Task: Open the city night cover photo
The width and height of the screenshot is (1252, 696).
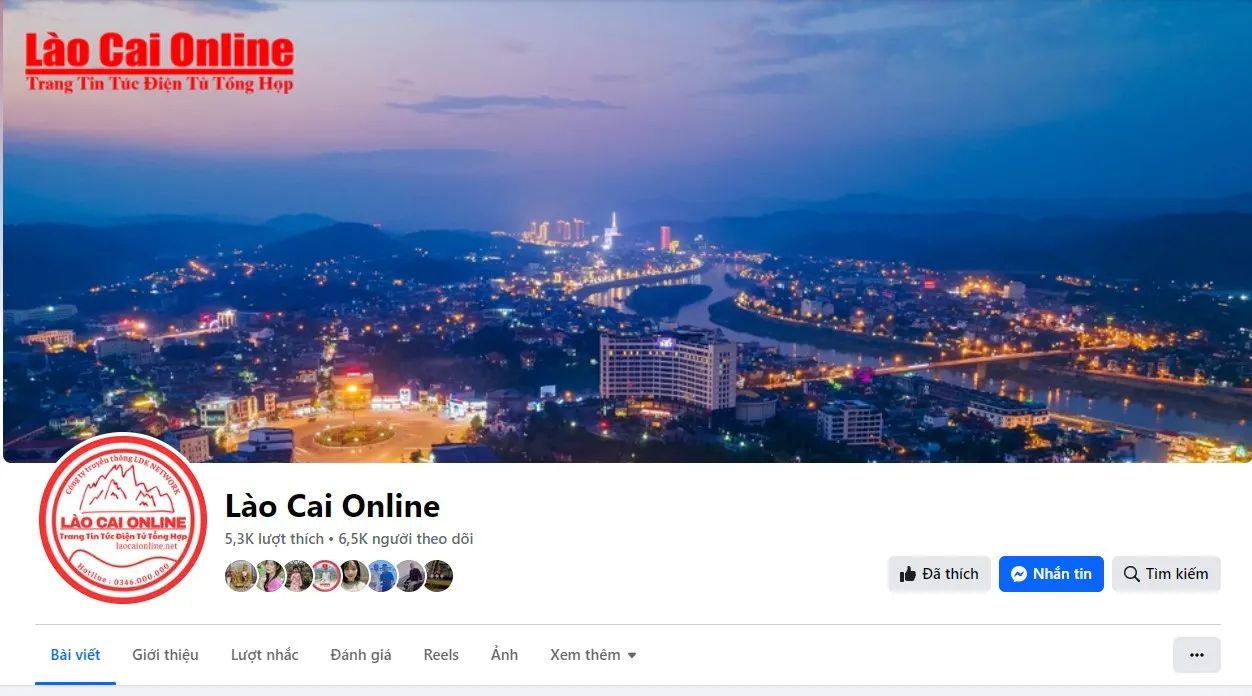Action: point(626,231)
